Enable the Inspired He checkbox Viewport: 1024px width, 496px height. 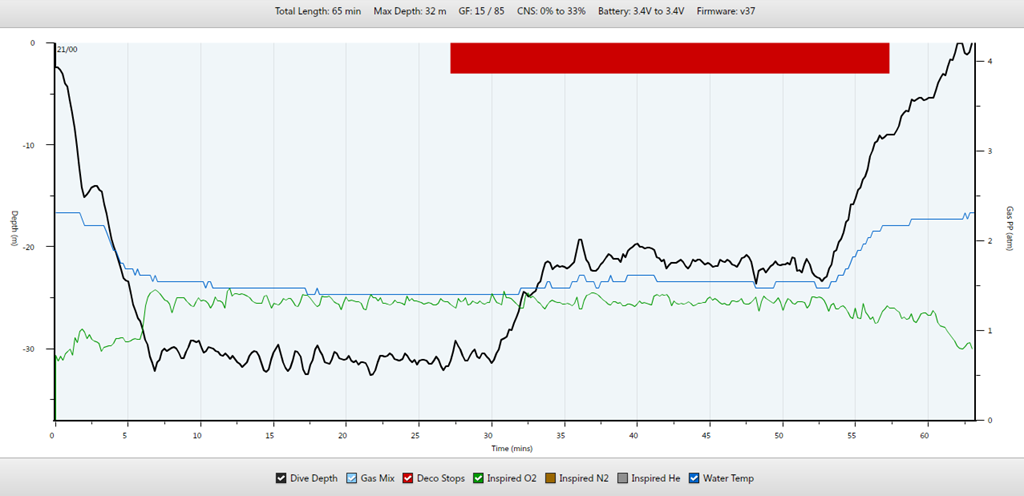pos(624,479)
